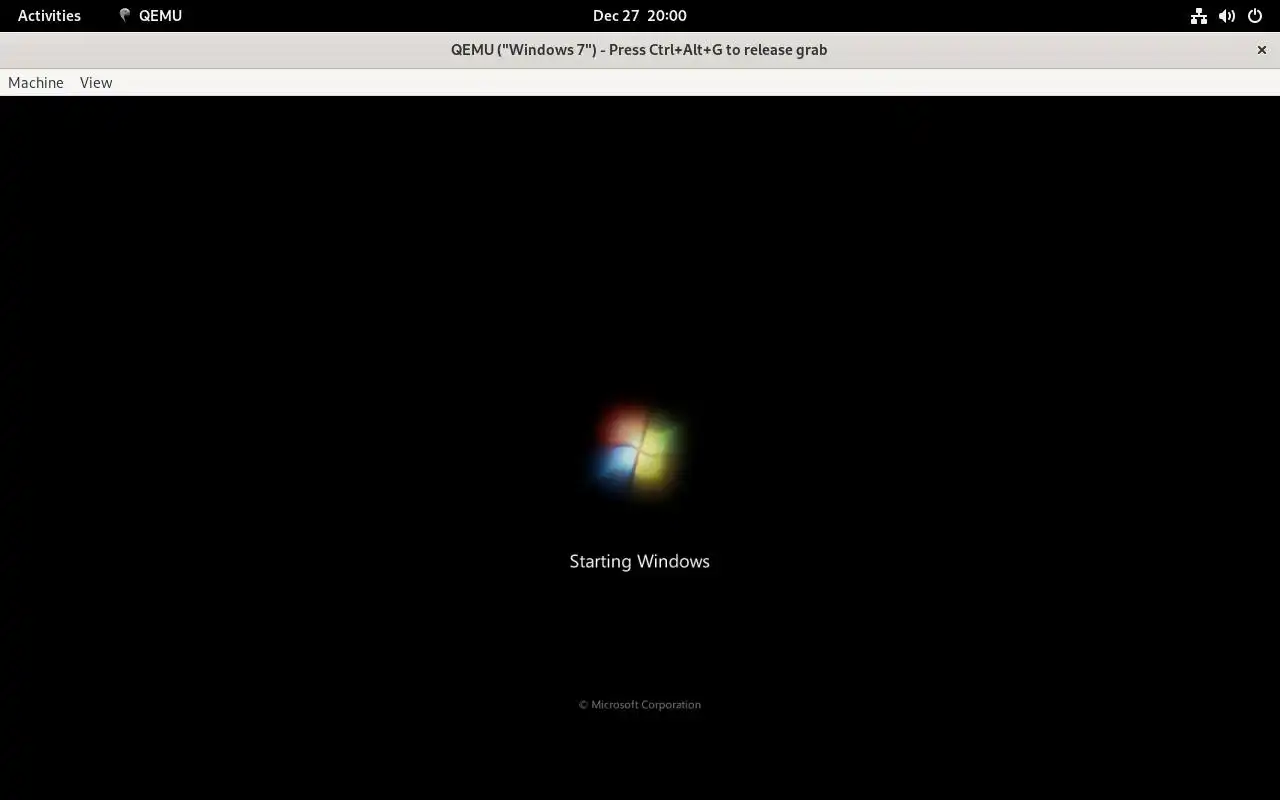
Task: Open the Machine menu
Action: coord(36,83)
